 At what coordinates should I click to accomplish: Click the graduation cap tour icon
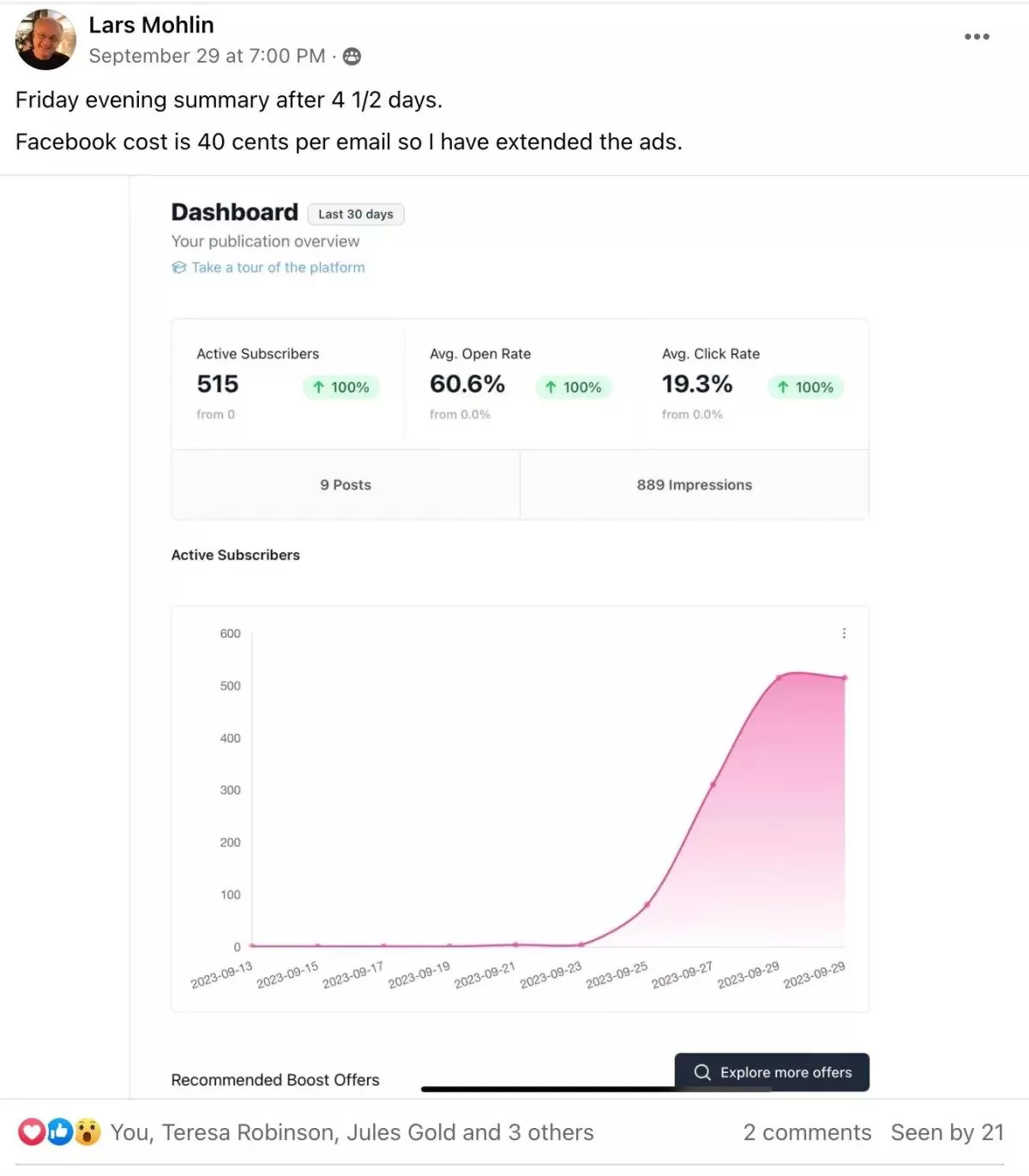[178, 267]
